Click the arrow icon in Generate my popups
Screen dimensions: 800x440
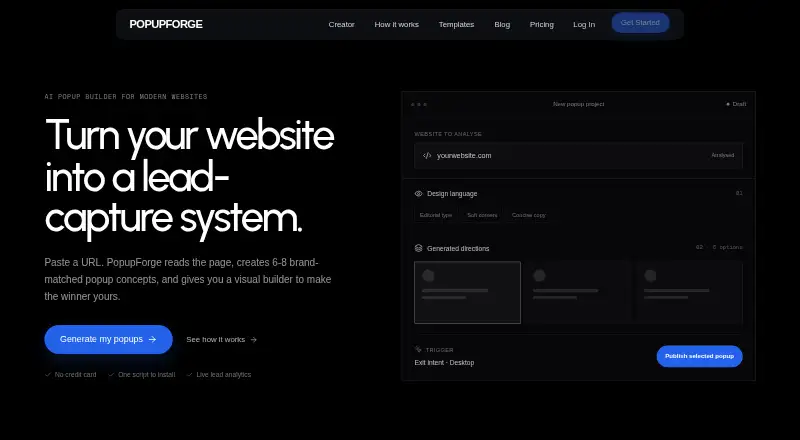152,339
